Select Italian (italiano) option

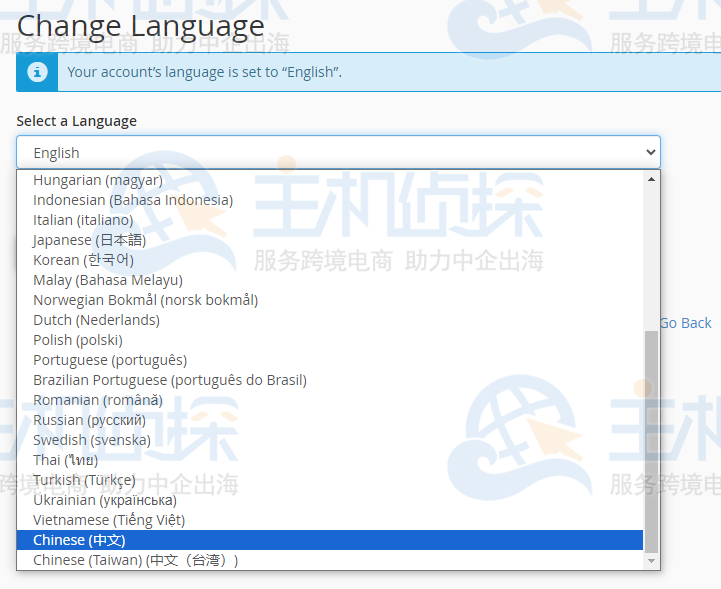point(330,220)
